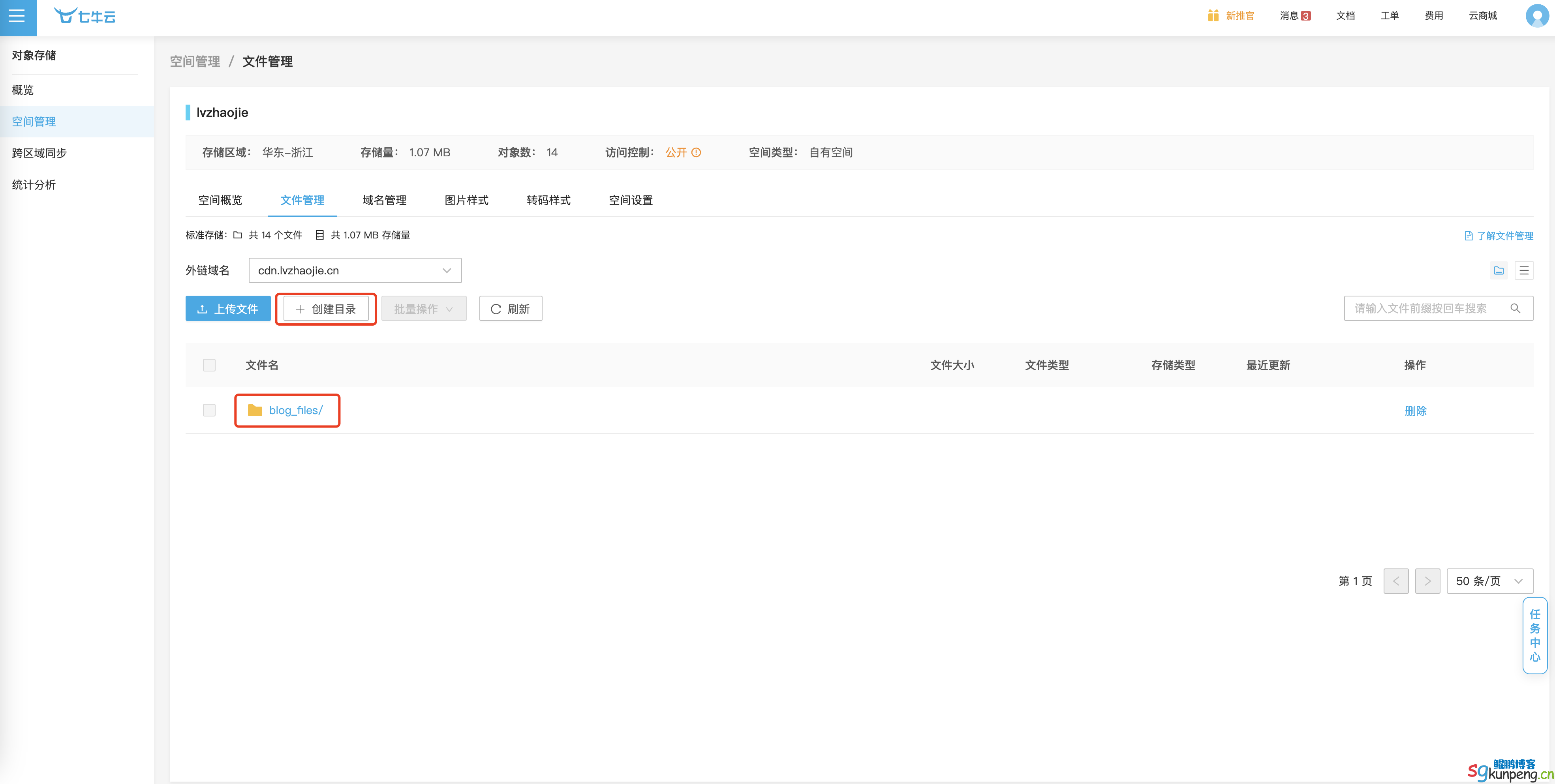The height and width of the screenshot is (784, 1555).
Task: Switch to 域名管理 tab
Action: tap(385, 201)
